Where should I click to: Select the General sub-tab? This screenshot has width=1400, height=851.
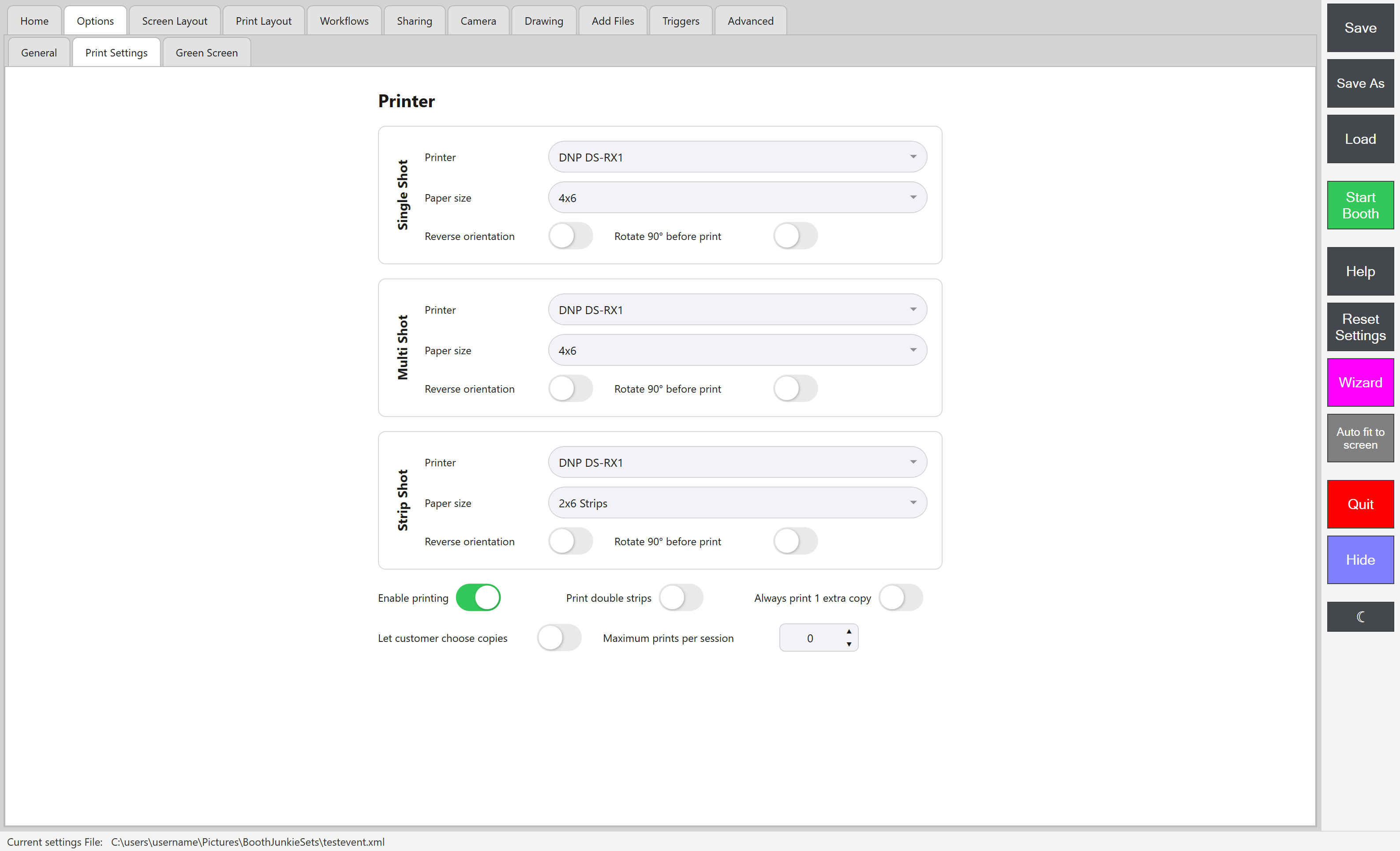[x=39, y=52]
